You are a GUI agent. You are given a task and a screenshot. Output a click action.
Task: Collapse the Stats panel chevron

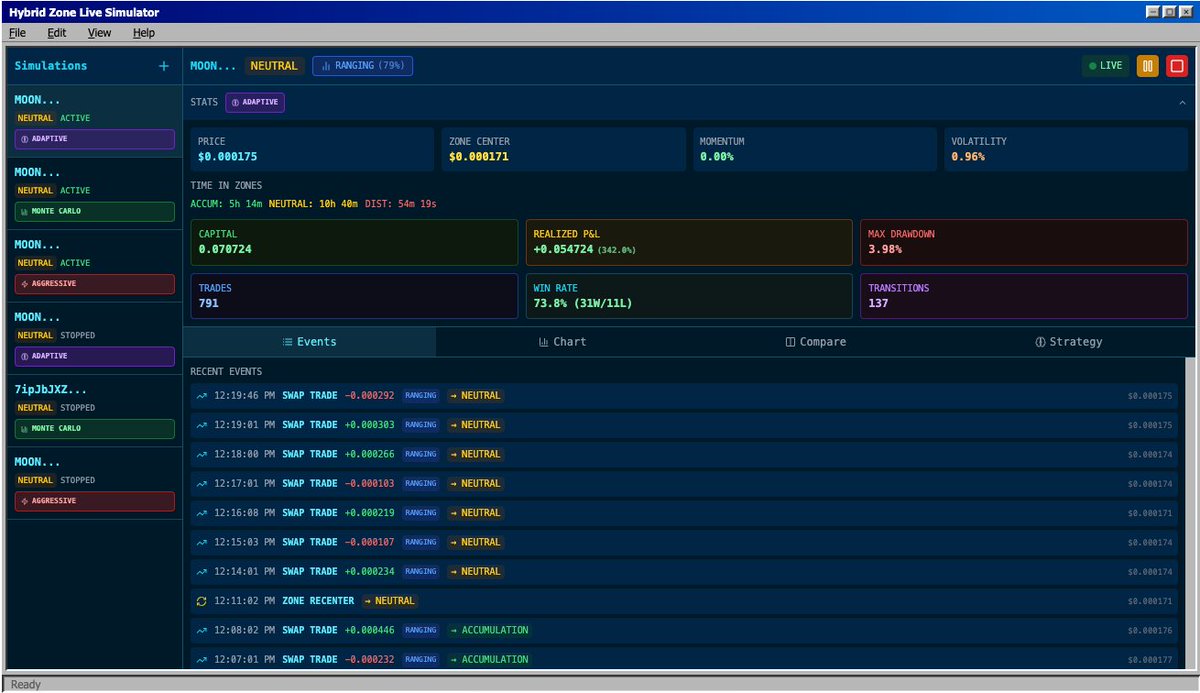coord(1181,102)
